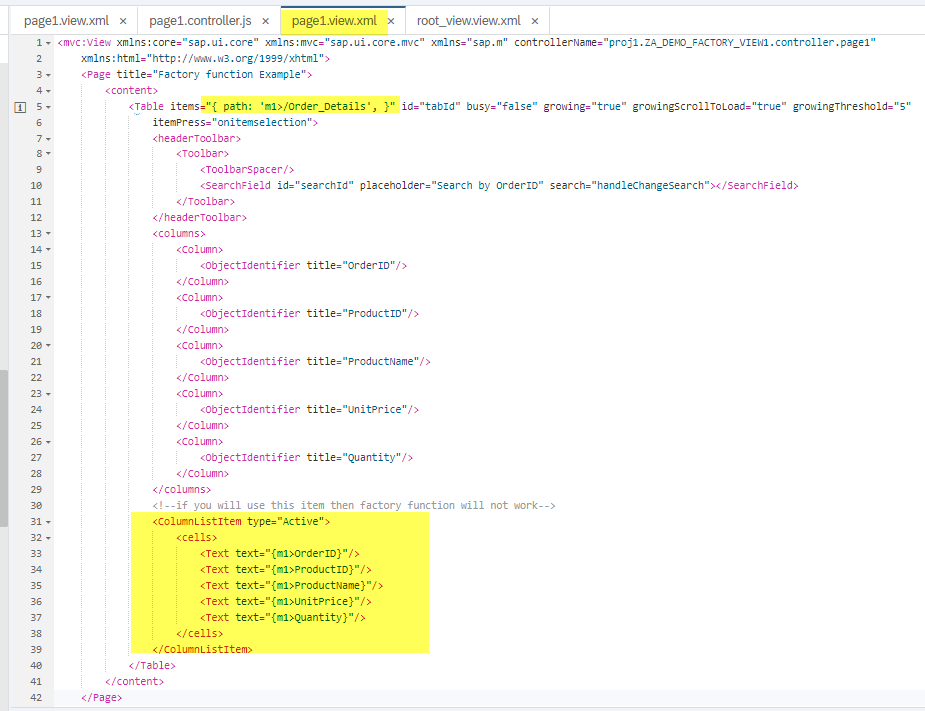Viewport: 925px width, 711px height.
Task: Click ColumnListItem type="Active" opening tag
Action: pyautogui.click(x=241, y=522)
